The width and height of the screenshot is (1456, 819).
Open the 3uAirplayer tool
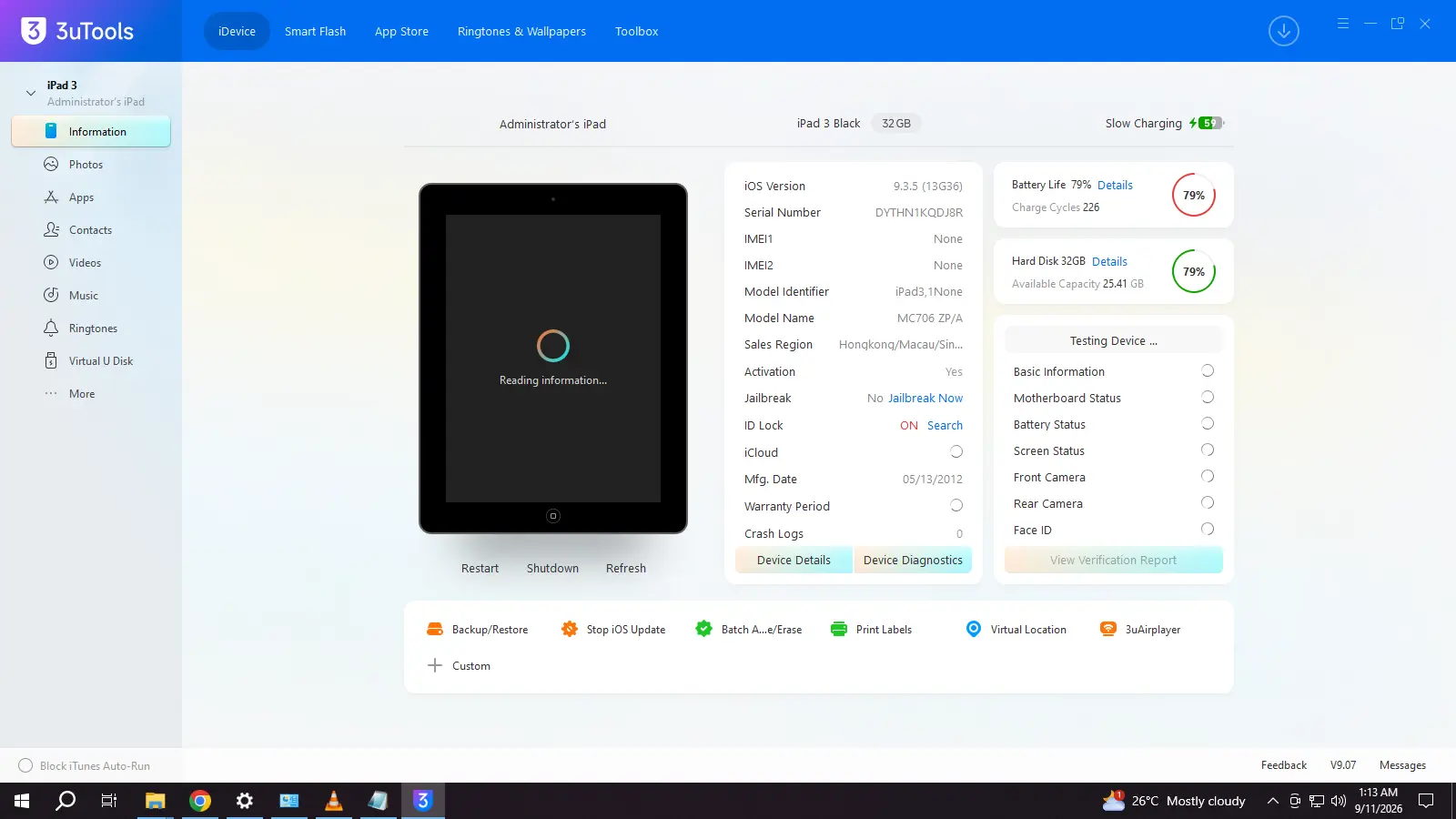click(1140, 629)
